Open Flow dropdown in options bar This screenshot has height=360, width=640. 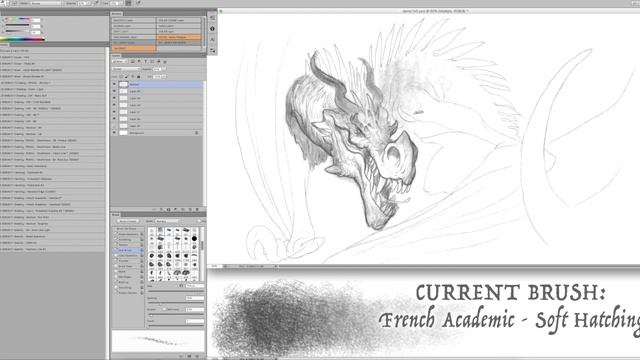[x=120, y=3]
